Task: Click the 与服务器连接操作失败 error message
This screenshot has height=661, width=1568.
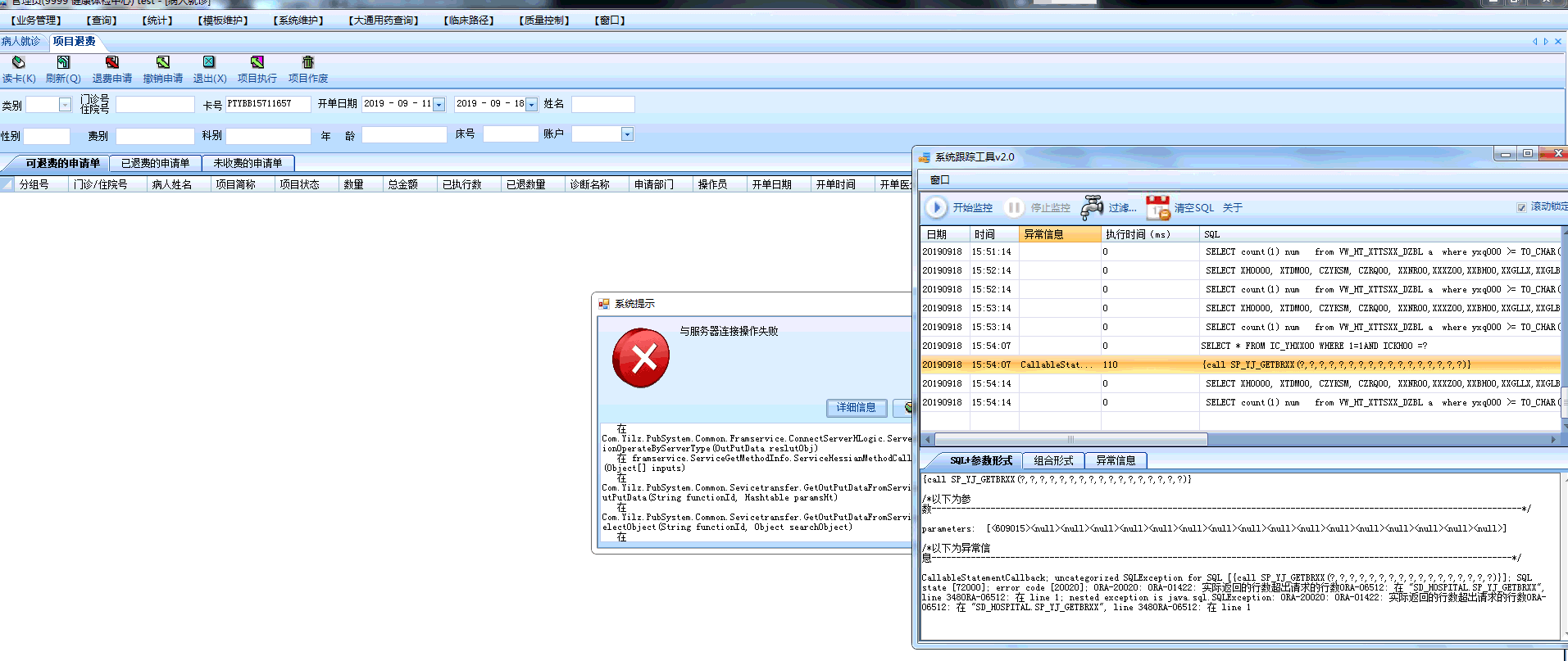Action: coord(729,332)
